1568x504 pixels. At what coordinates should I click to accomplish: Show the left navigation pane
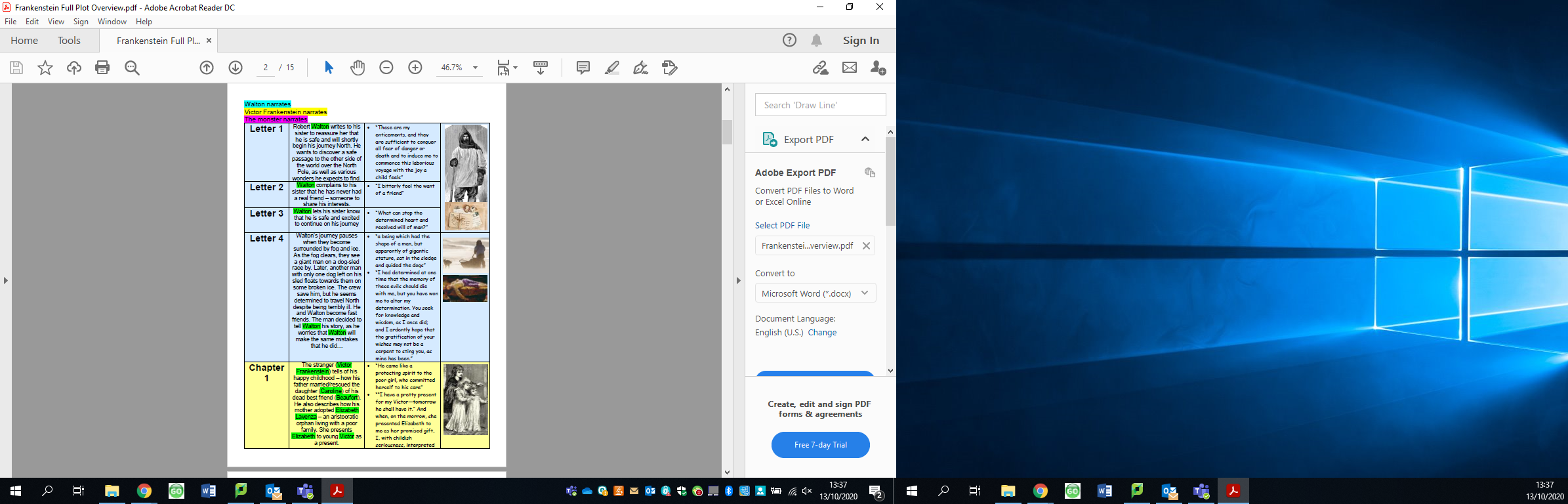click(6, 280)
